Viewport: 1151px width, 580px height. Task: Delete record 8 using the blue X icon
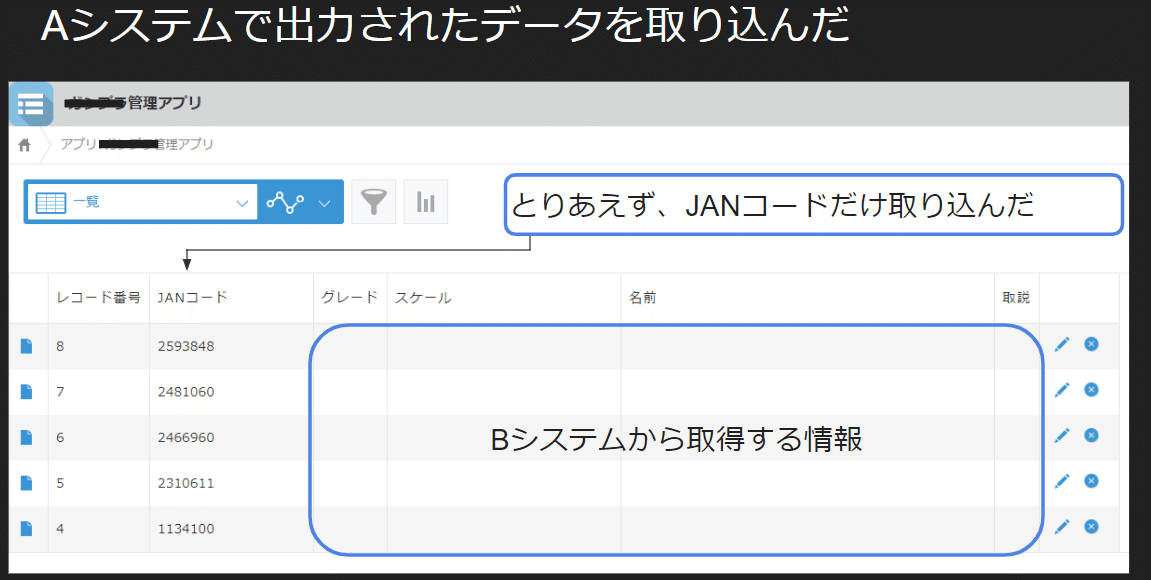[1091, 344]
